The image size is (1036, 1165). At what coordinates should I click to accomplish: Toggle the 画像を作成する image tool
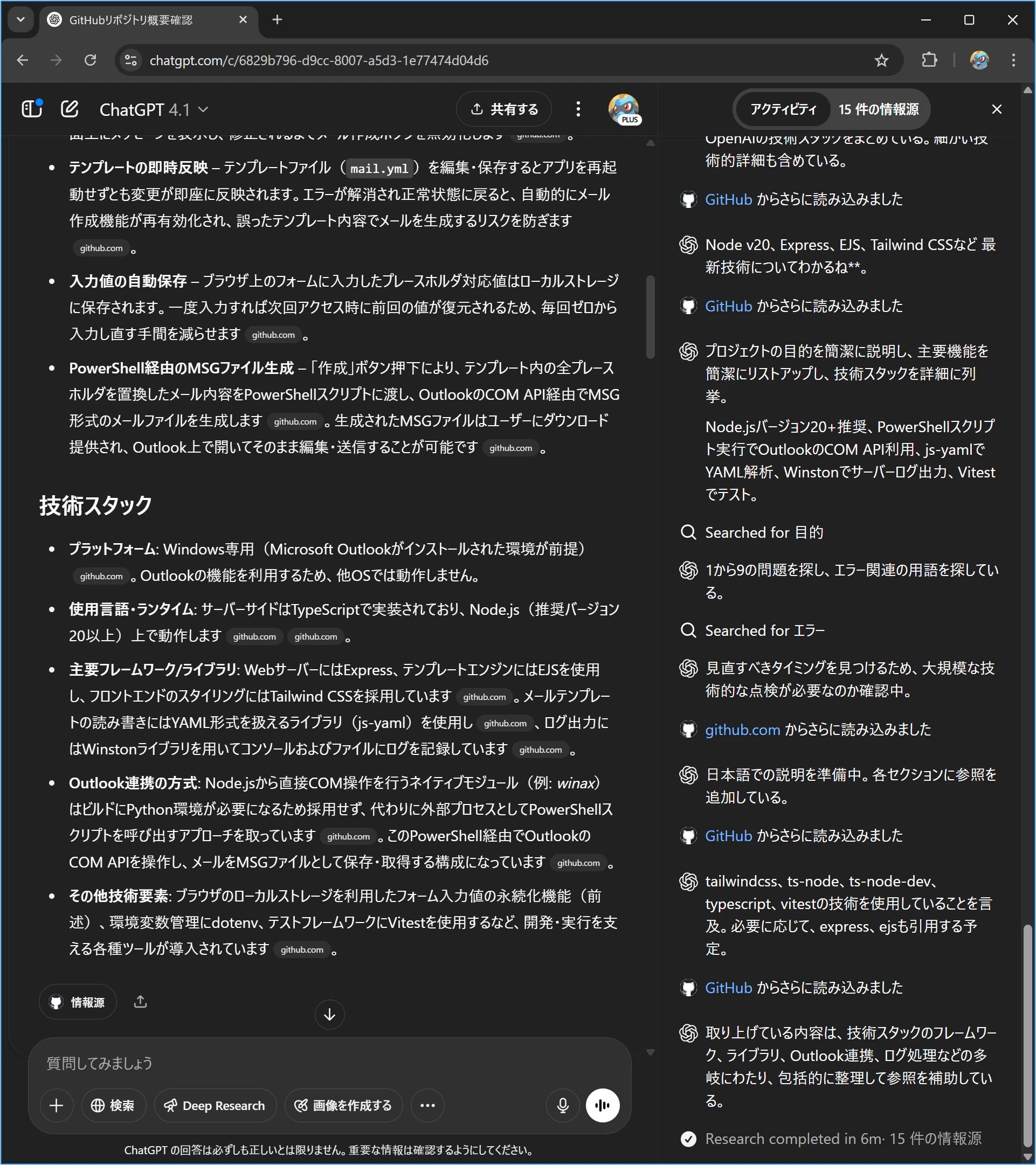344,1106
